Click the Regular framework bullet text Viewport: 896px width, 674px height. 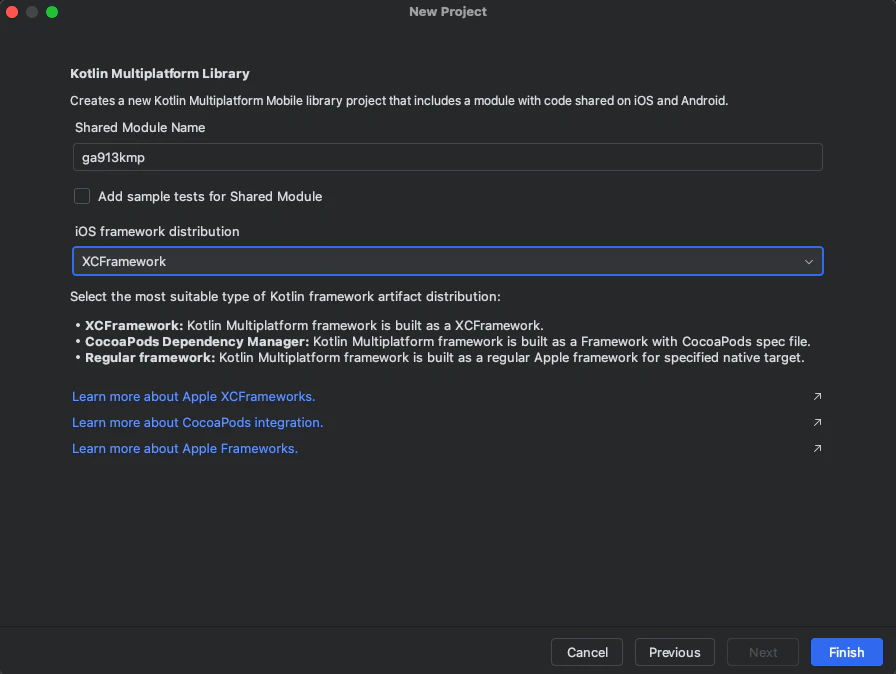[445, 358]
